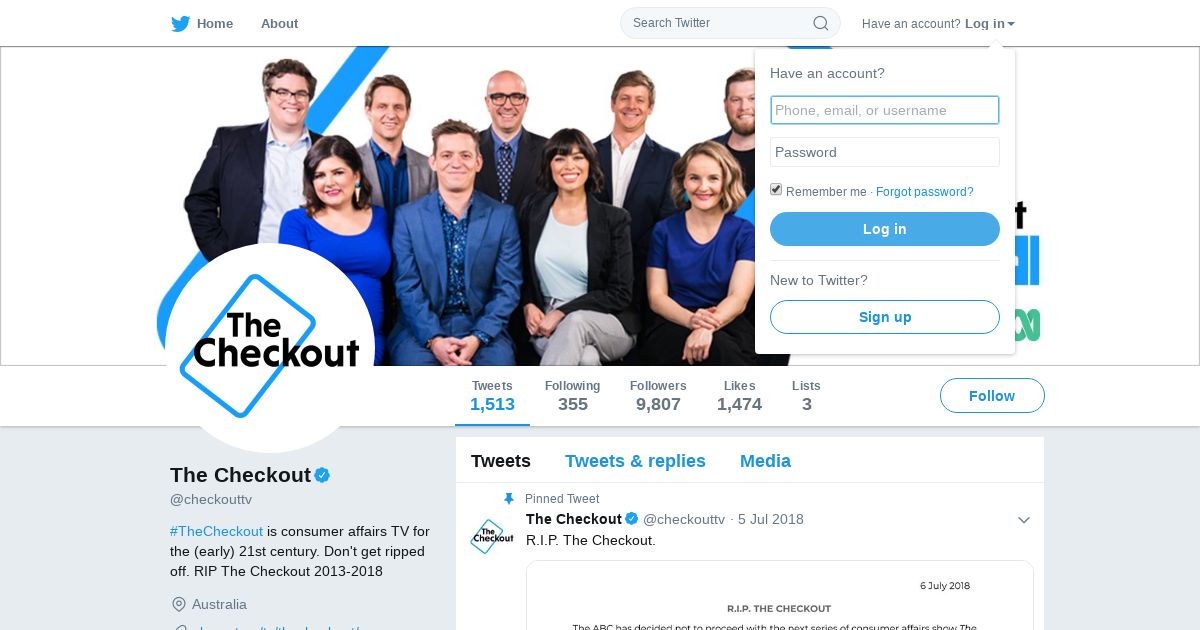Select the About menu item
The width and height of the screenshot is (1200, 630).
(279, 24)
